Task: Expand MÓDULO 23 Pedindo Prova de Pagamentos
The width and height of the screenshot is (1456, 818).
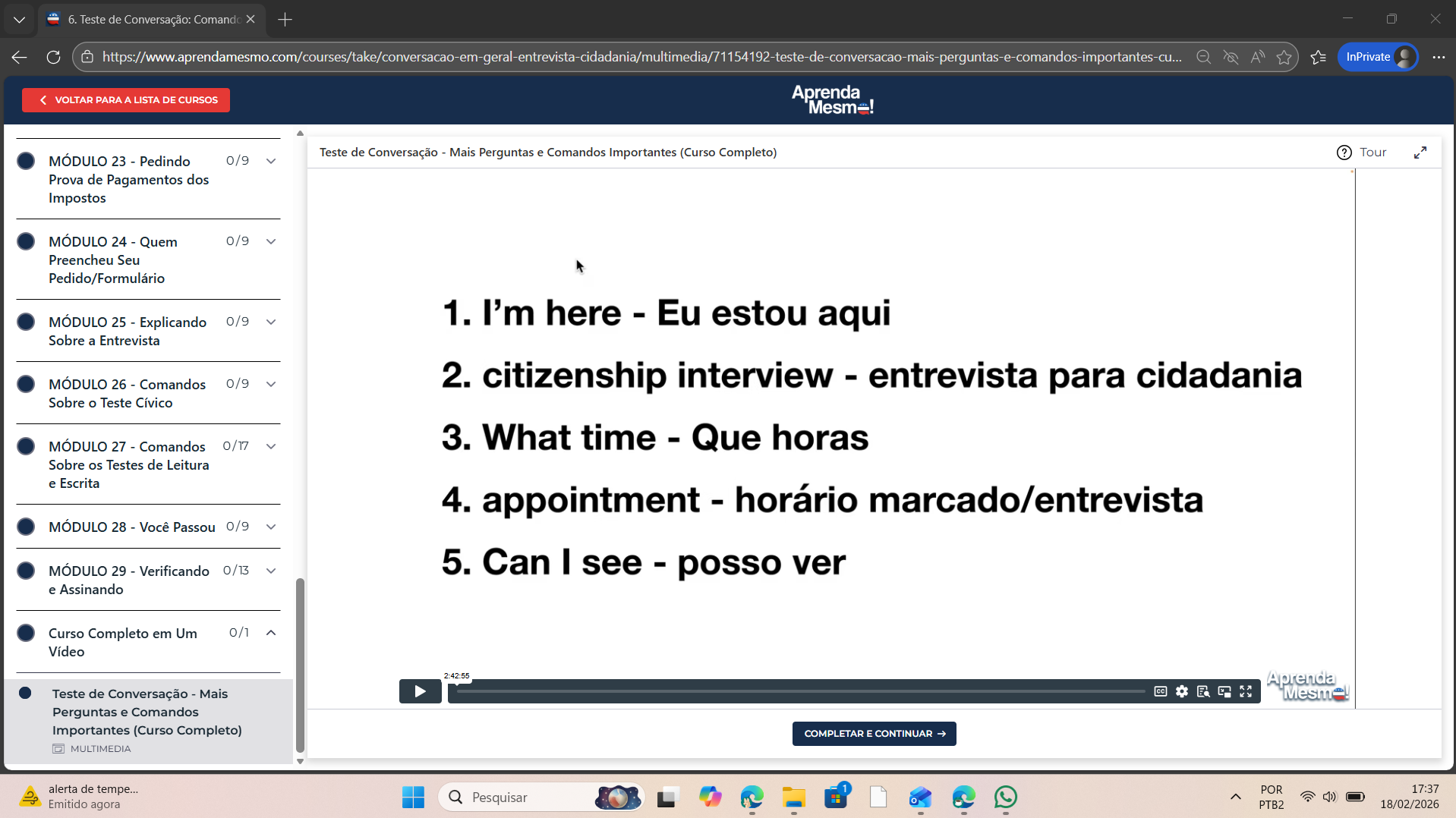Action: tap(271, 161)
